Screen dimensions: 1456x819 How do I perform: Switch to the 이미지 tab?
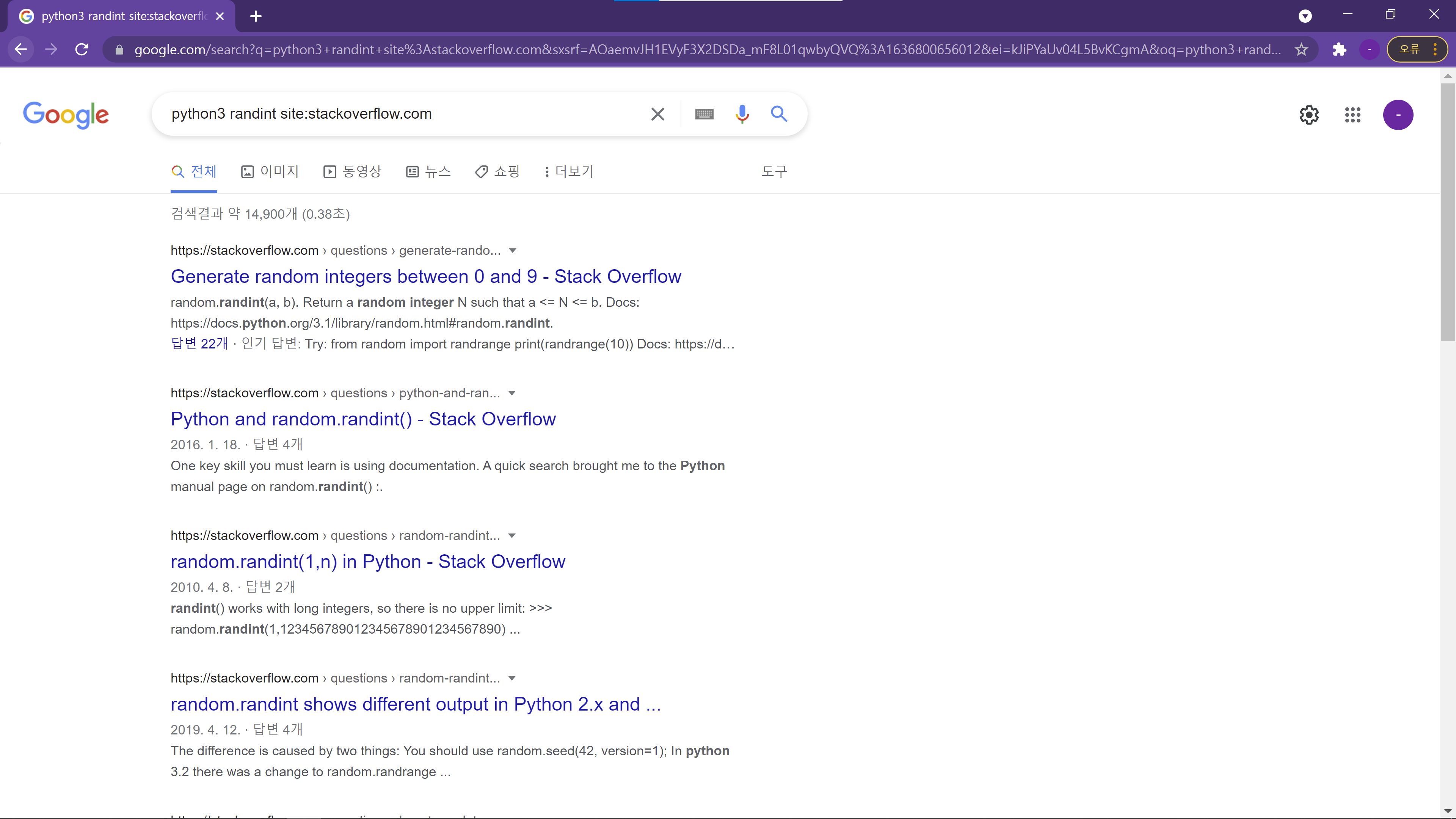(x=270, y=171)
